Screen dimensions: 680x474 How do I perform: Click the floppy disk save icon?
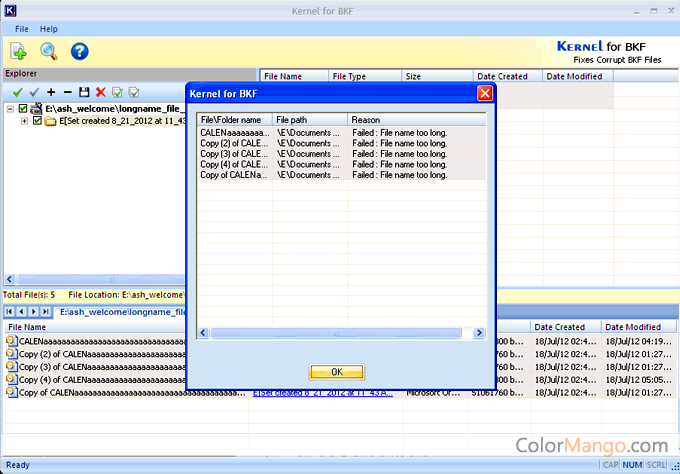pos(84,92)
